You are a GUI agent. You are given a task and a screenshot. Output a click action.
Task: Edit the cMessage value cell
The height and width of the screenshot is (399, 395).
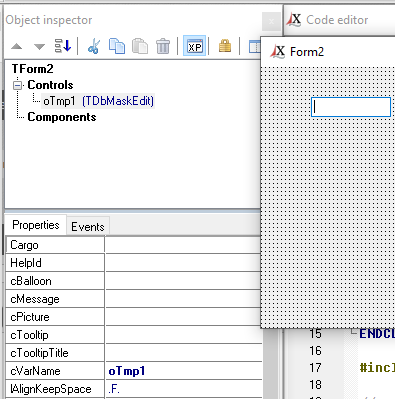point(183,299)
